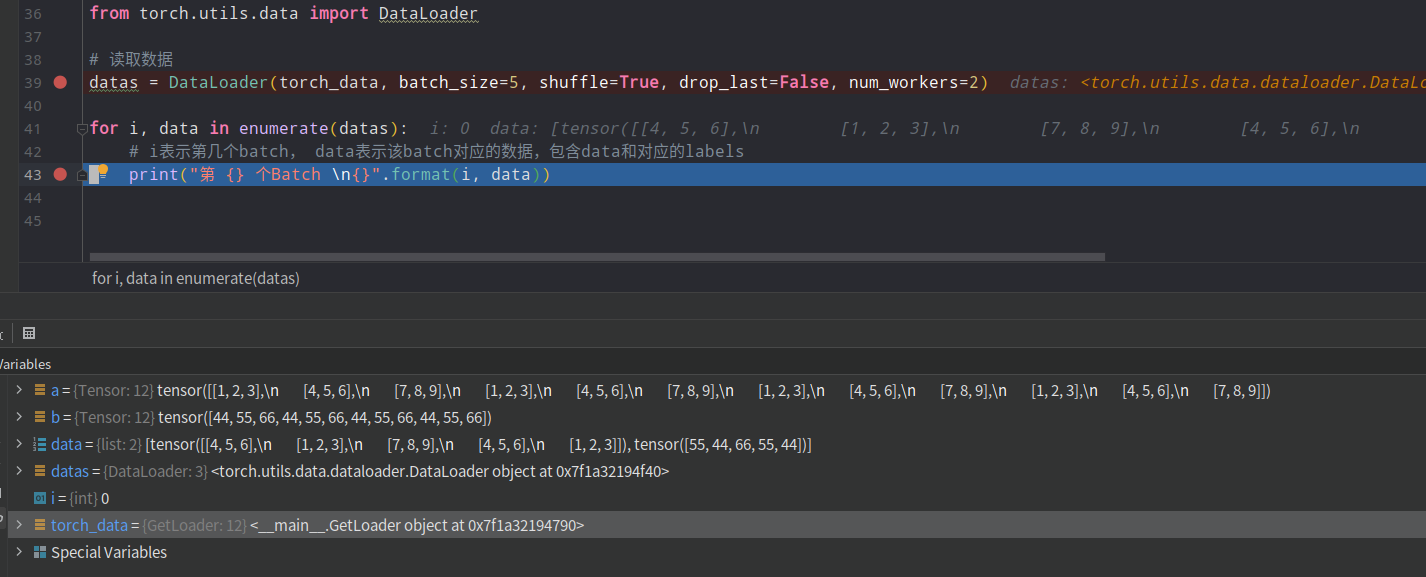Expand the Special Variables node
Viewport: 1426px width, 577px height.
tap(18, 552)
